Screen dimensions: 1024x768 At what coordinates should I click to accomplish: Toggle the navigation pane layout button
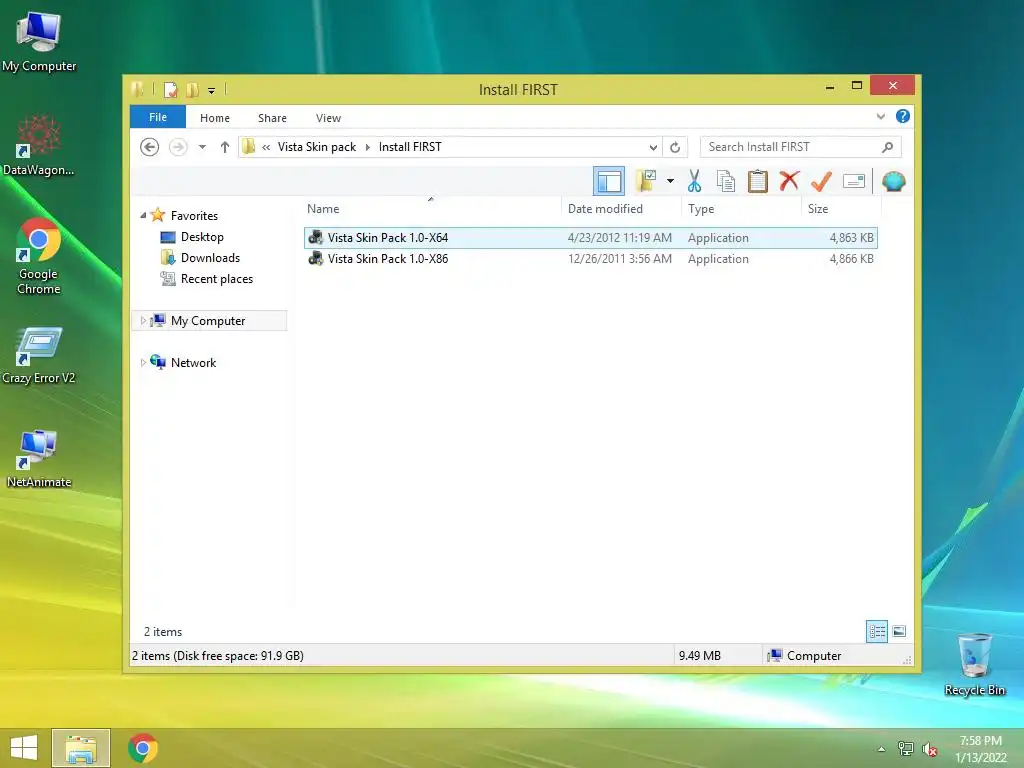point(609,181)
